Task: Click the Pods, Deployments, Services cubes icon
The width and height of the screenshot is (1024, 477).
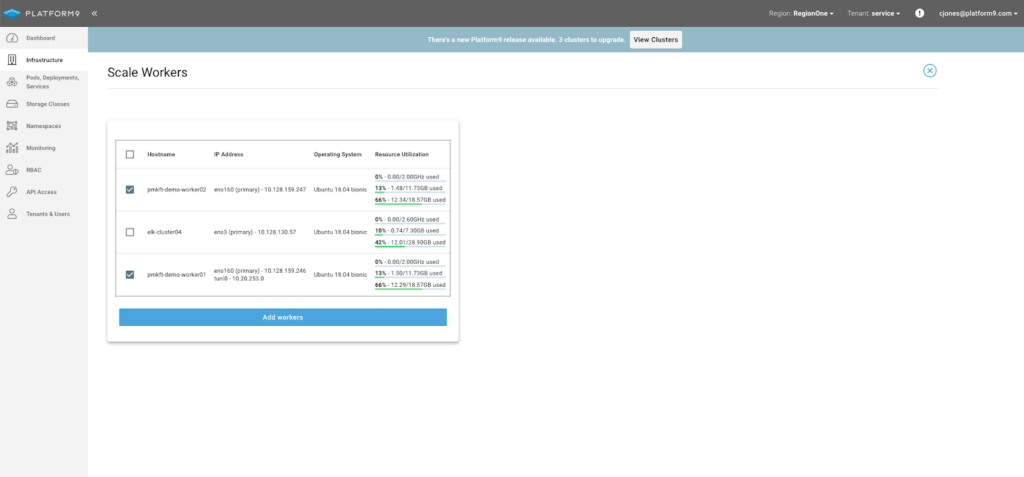Action: (12, 82)
